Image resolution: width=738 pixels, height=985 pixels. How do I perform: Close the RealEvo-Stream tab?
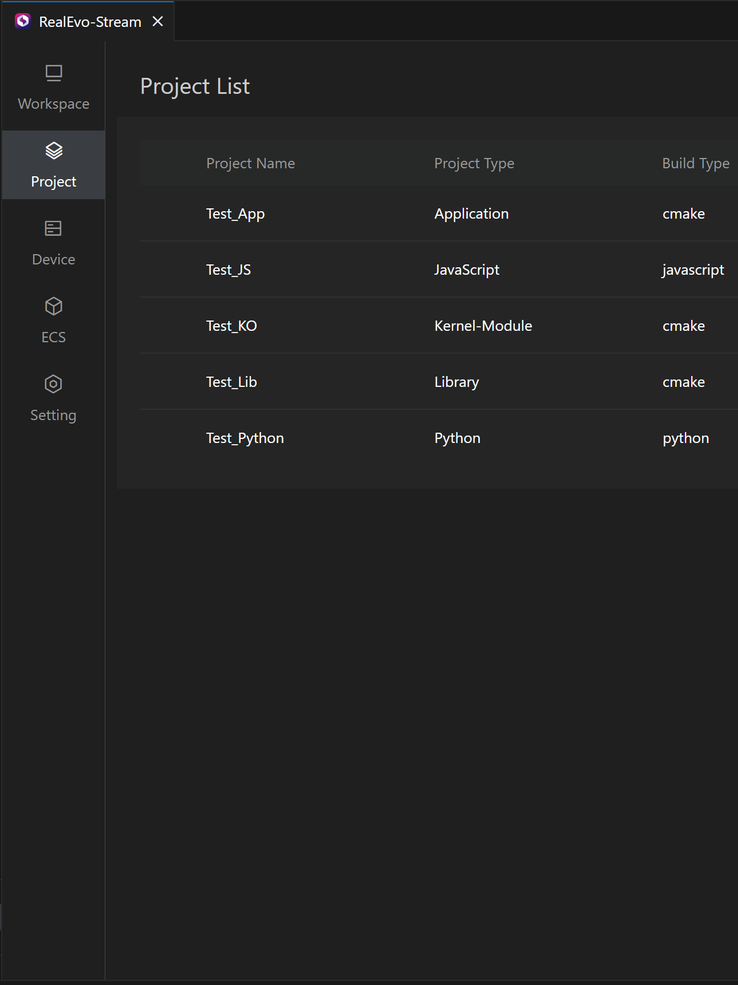tap(158, 21)
